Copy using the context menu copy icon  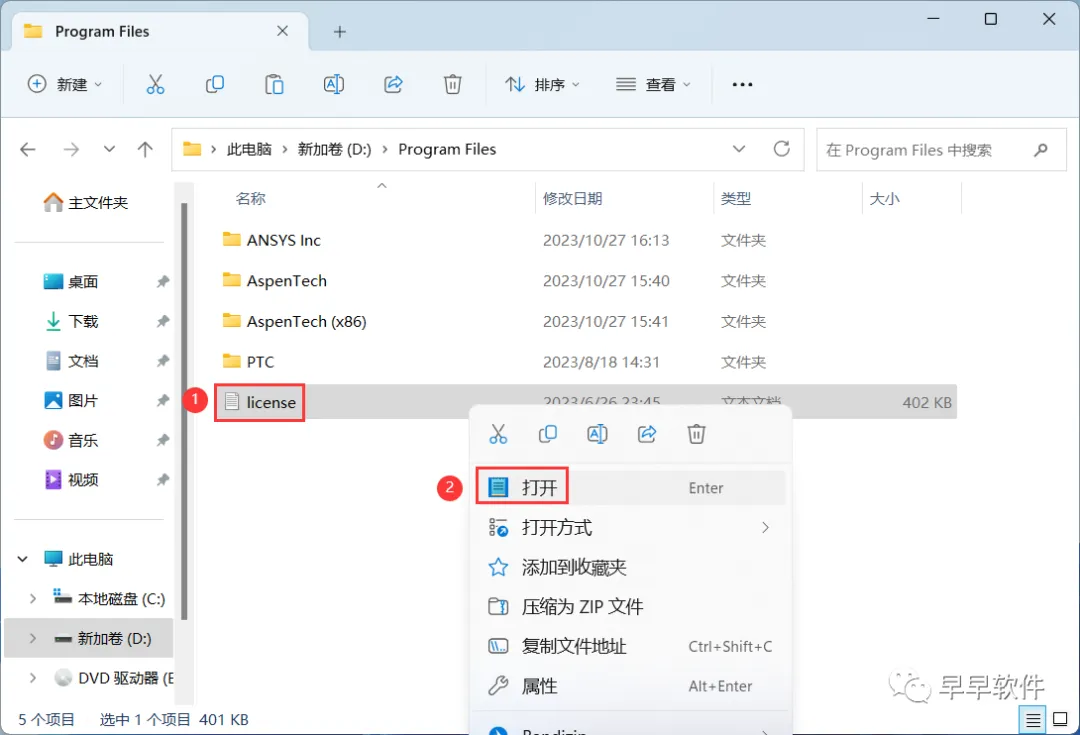point(548,434)
